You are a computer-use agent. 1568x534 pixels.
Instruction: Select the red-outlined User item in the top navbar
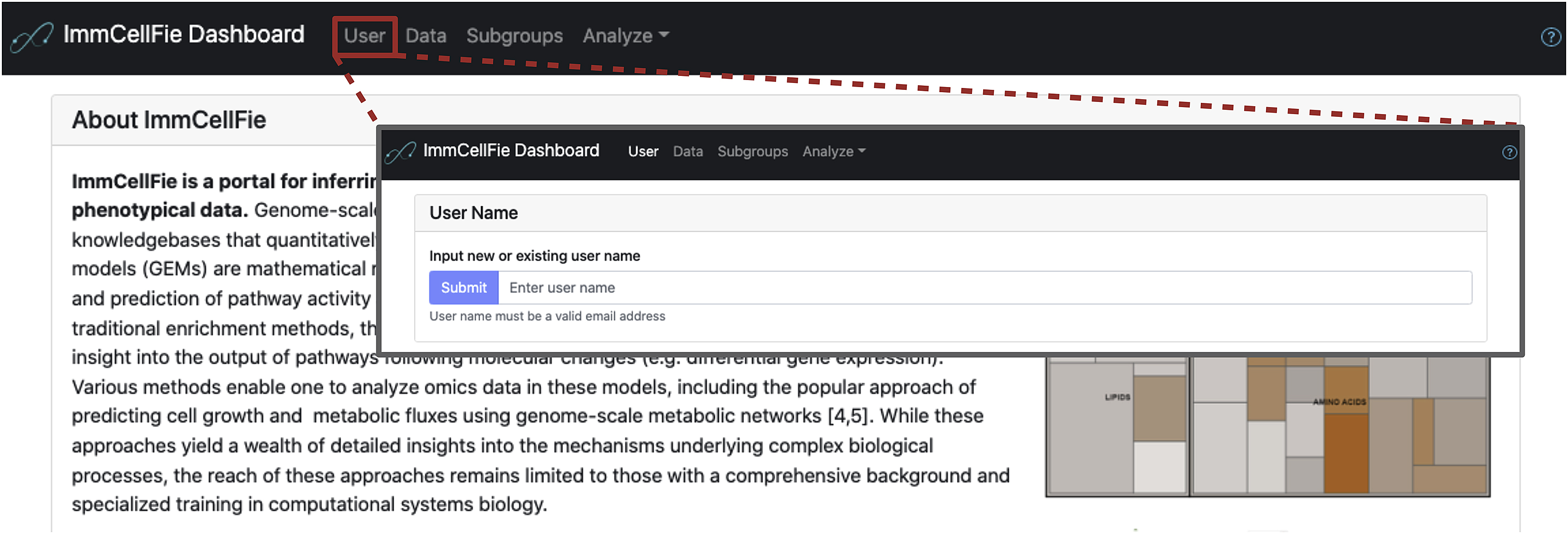(365, 36)
